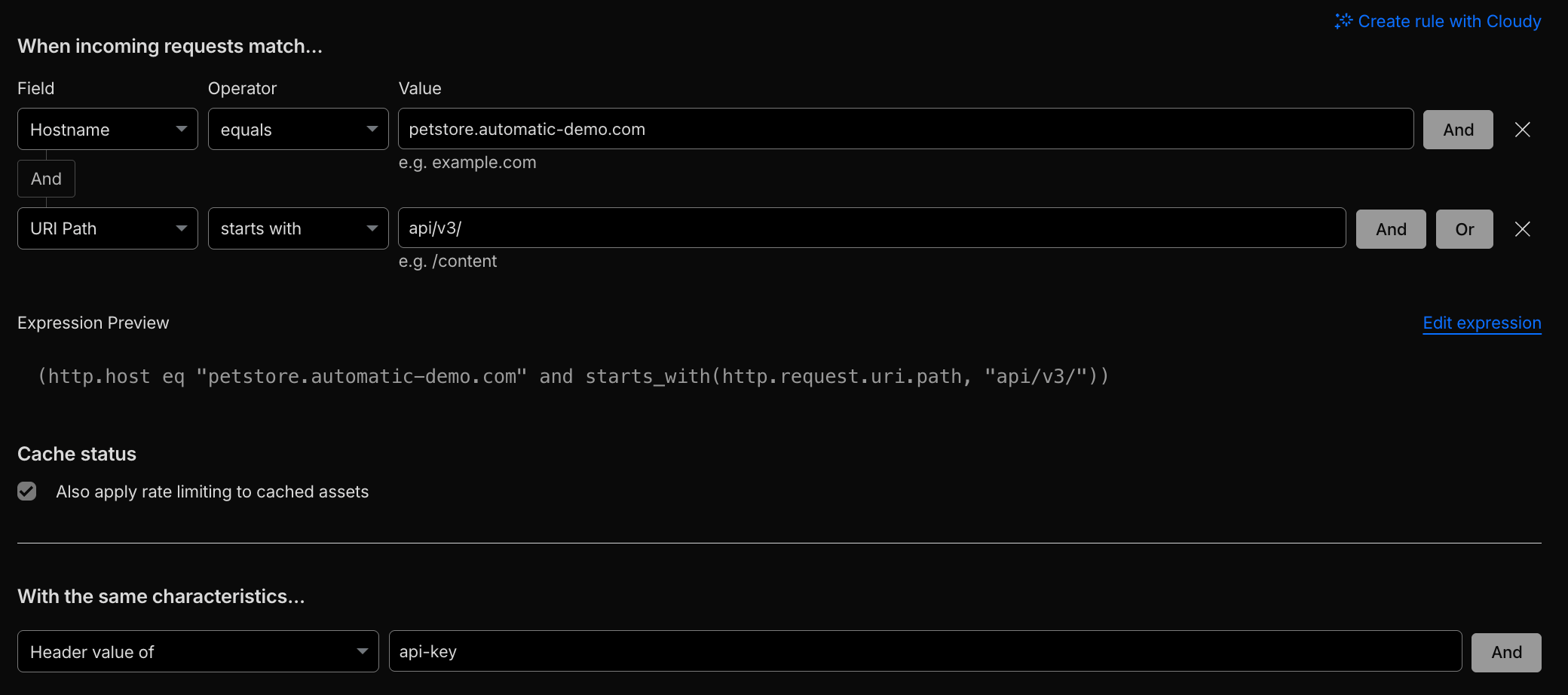Click the hostname value input field
Viewport: 1568px width, 695px height.
click(x=905, y=129)
